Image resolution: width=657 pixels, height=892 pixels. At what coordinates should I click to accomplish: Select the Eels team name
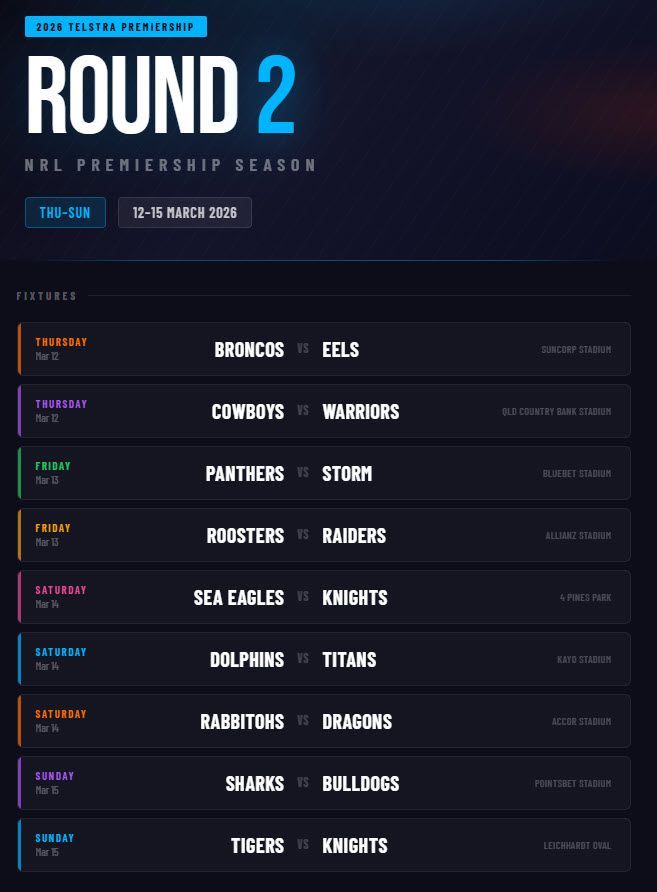tap(340, 350)
